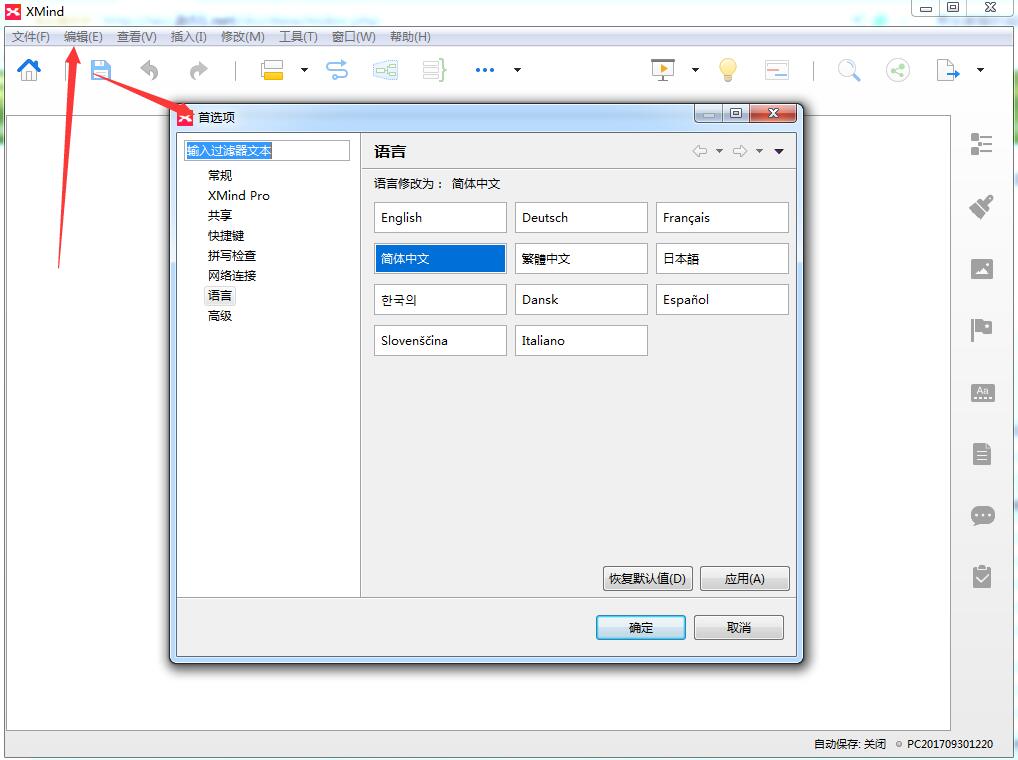Open the 插入(I) menu
Viewport: 1018px width, 760px height.
(188, 37)
